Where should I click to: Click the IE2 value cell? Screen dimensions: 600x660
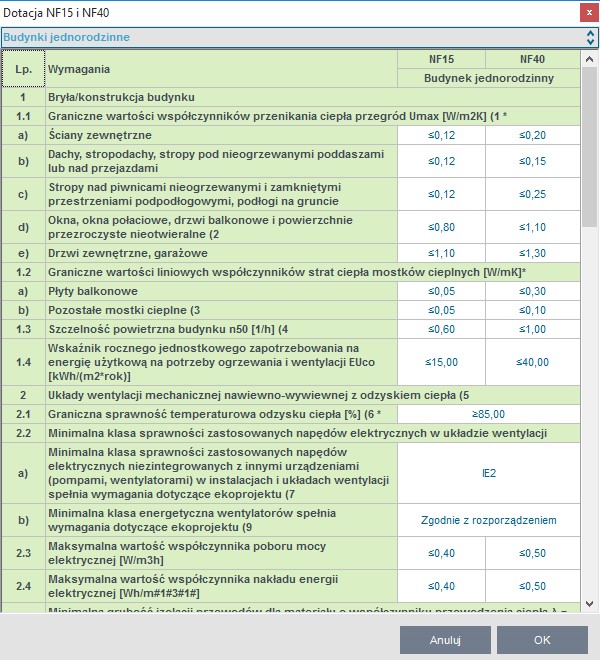tap(489, 473)
